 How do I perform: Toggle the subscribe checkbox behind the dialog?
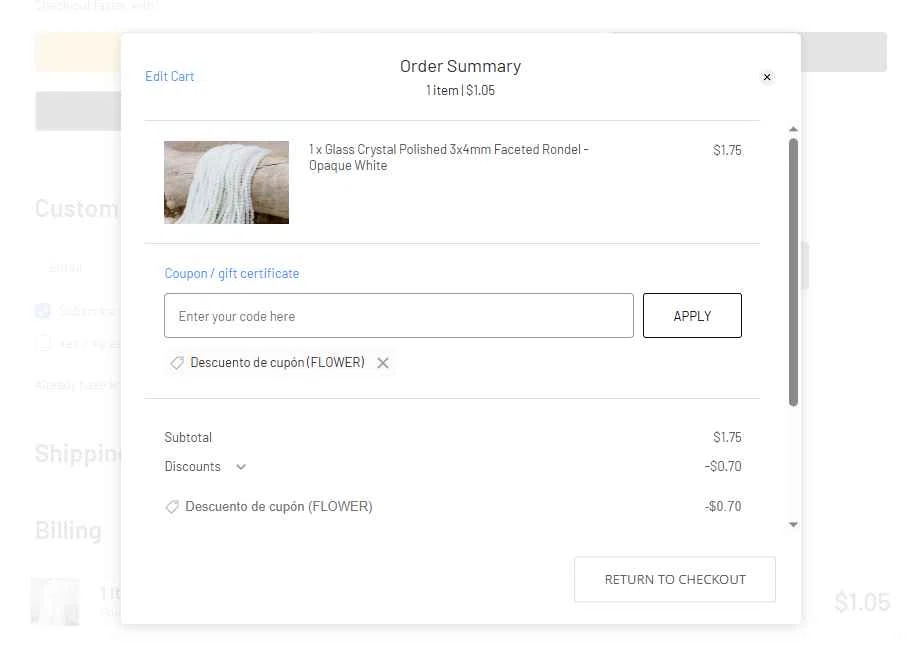pos(43,311)
